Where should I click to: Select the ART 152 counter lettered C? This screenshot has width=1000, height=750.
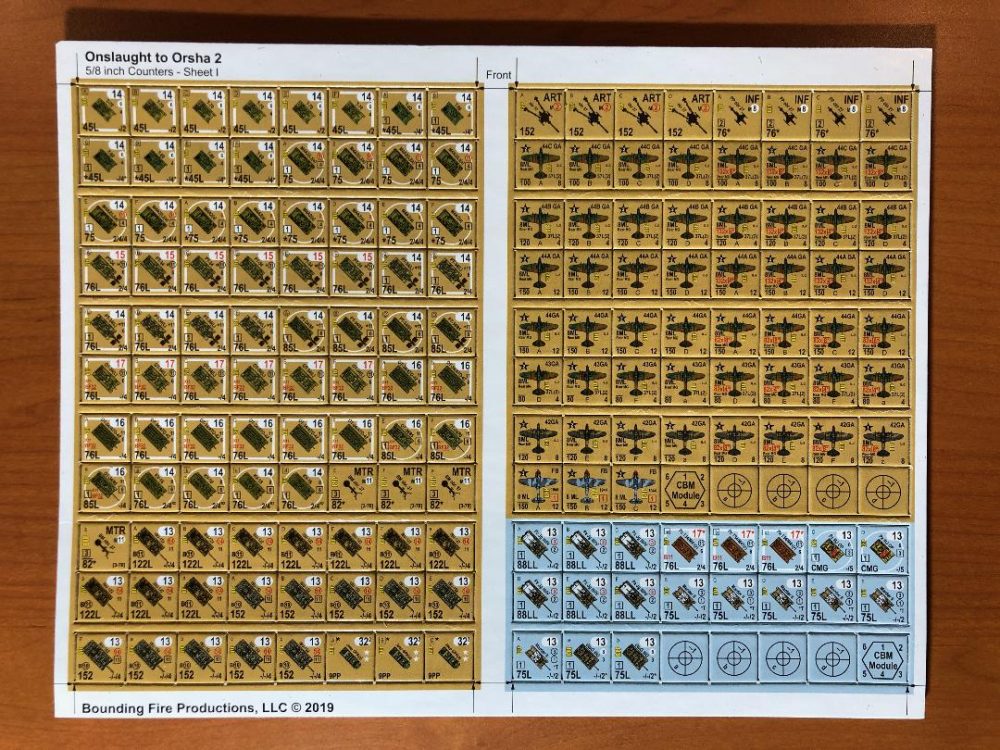coord(638,115)
